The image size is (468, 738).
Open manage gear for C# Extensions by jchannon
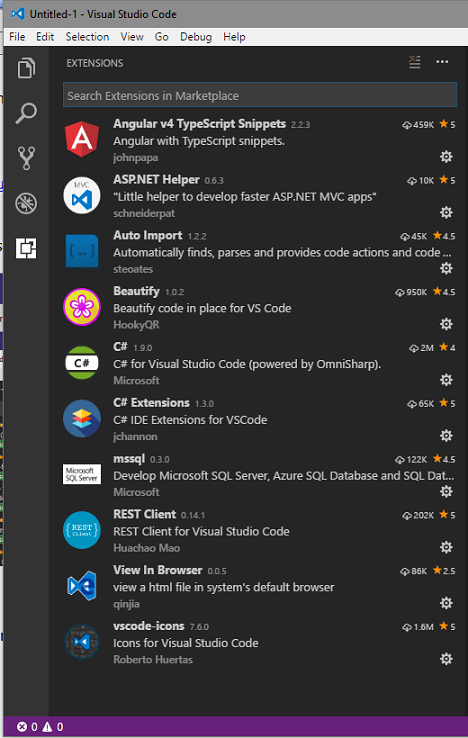click(x=446, y=436)
